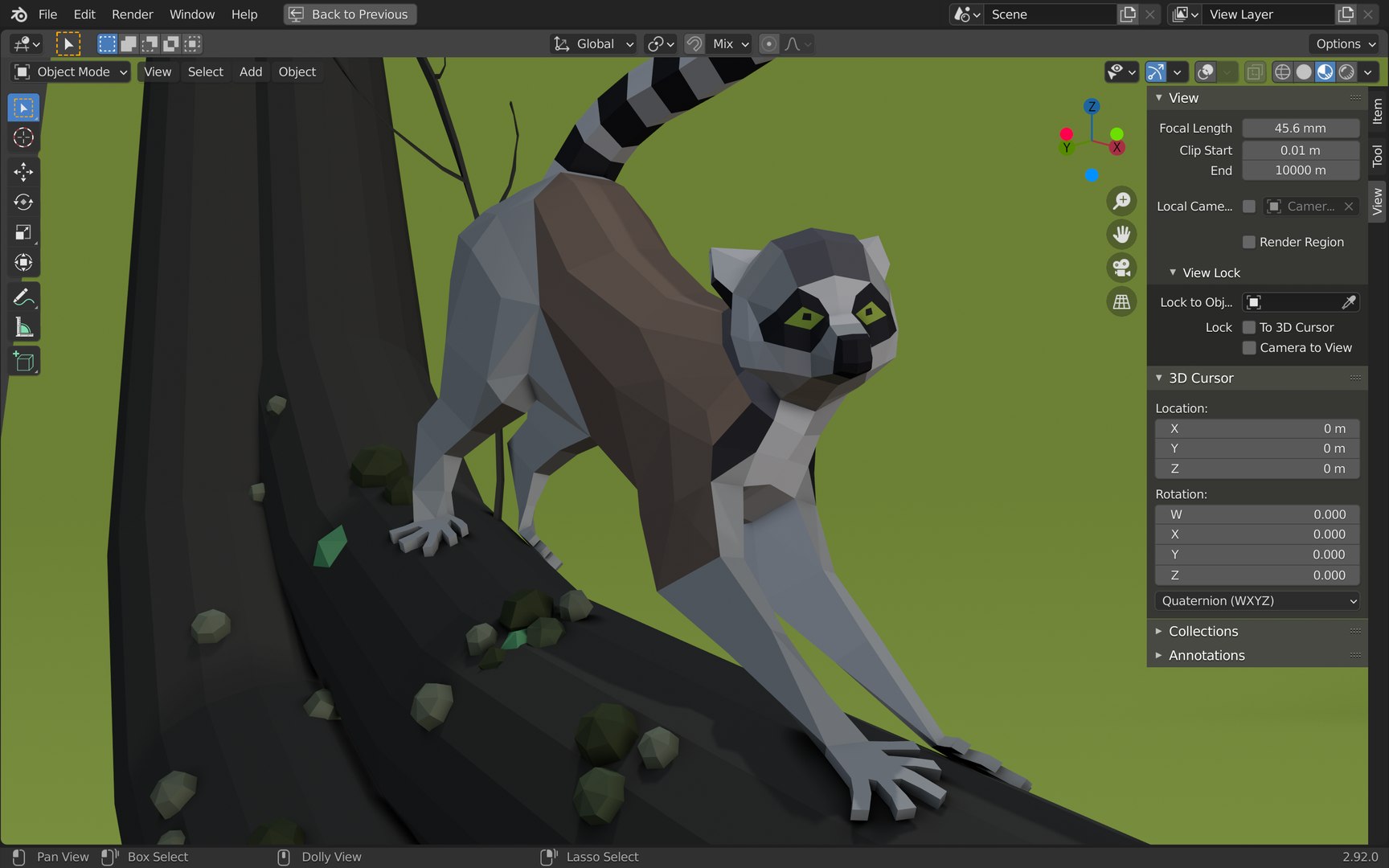1389x868 pixels.
Task: Open the Mix snapping dropdown
Action: click(x=730, y=44)
